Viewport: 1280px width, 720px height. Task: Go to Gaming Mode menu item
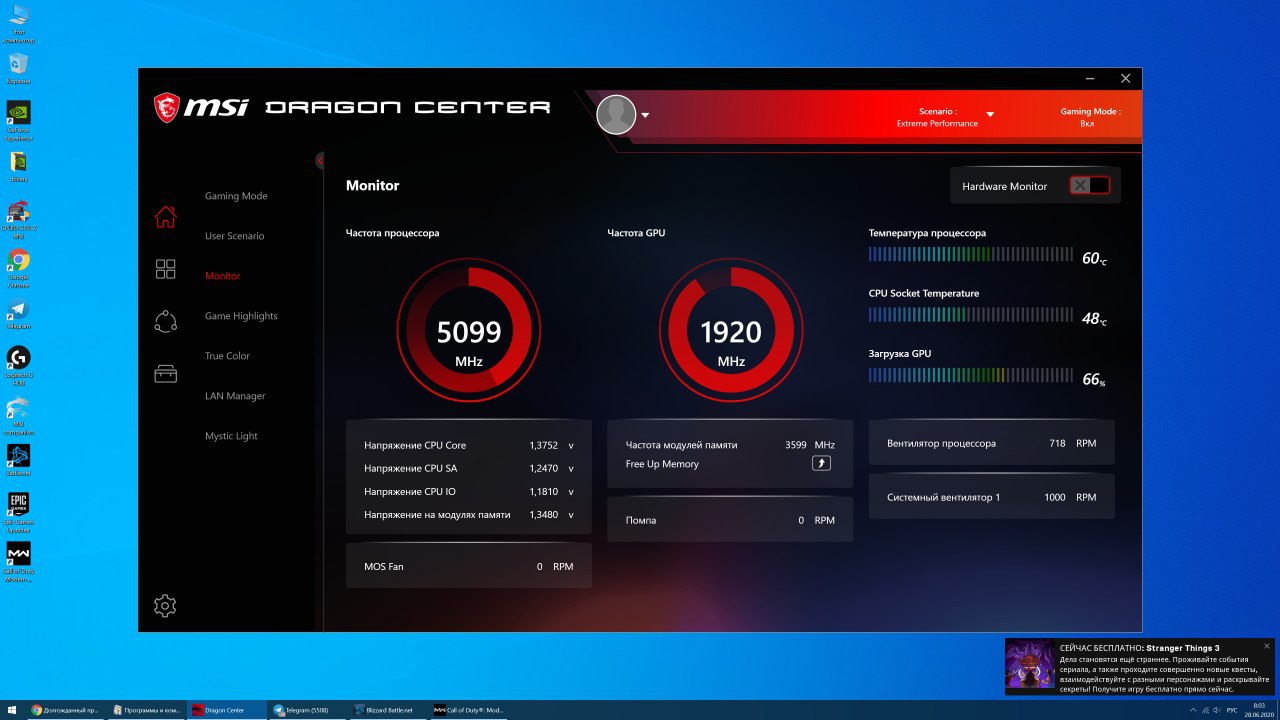236,196
